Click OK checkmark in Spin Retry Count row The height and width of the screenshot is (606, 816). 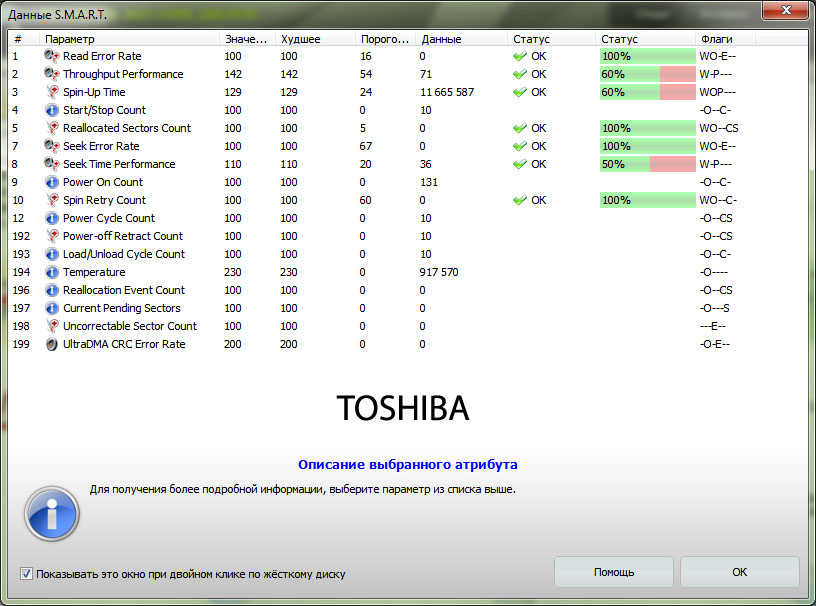pyautogui.click(x=520, y=200)
